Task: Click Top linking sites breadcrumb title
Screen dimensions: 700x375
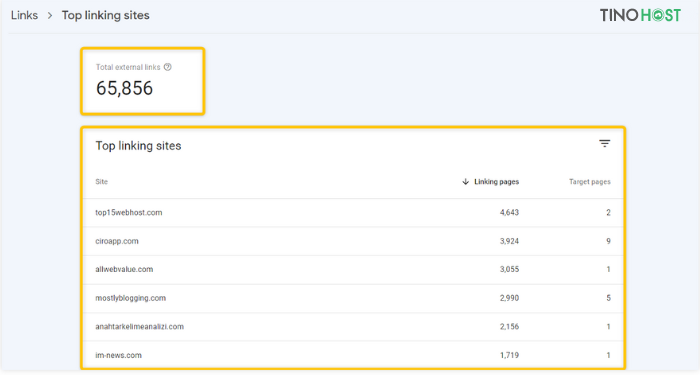Action: coord(106,15)
